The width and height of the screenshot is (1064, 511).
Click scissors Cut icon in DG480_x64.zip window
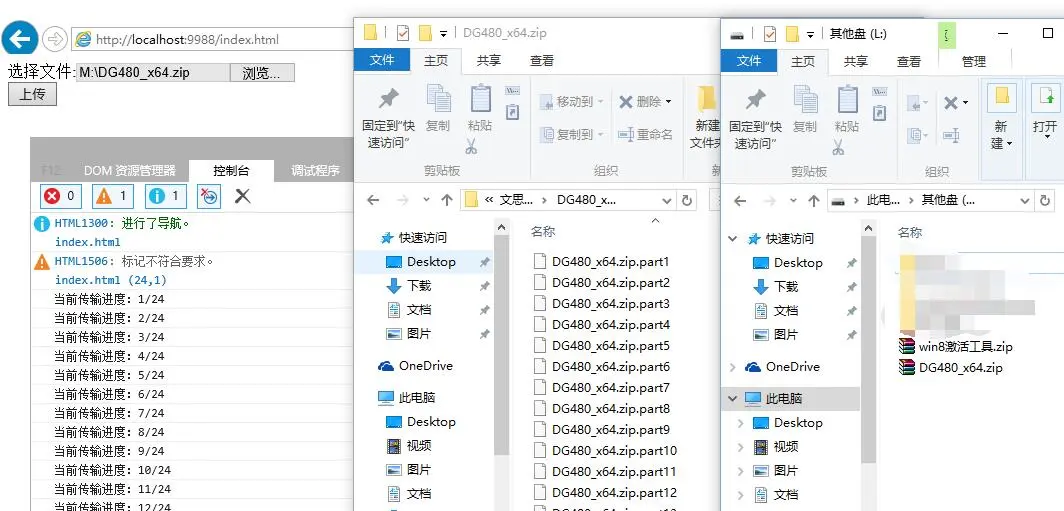click(472, 145)
